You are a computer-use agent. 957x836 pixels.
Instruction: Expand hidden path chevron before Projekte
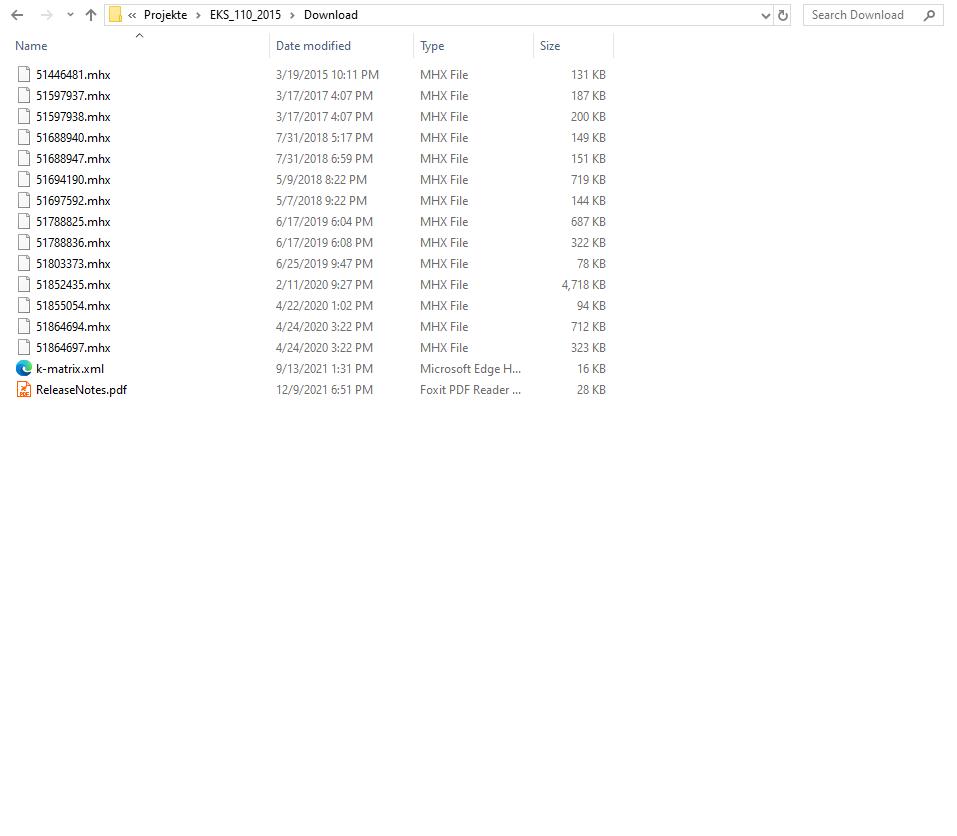132,15
